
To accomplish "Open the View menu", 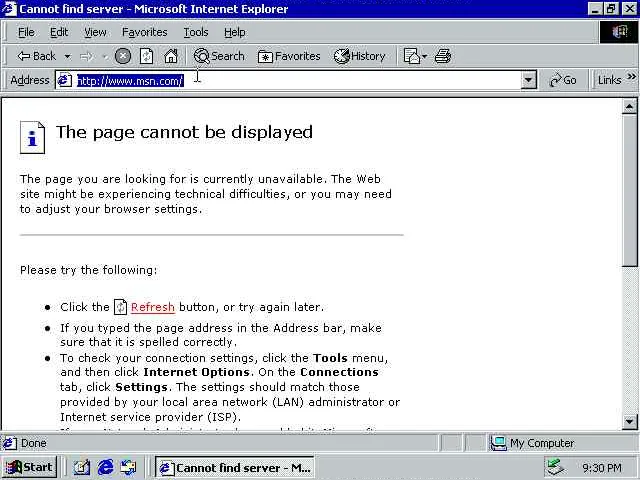I will (95, 32).
